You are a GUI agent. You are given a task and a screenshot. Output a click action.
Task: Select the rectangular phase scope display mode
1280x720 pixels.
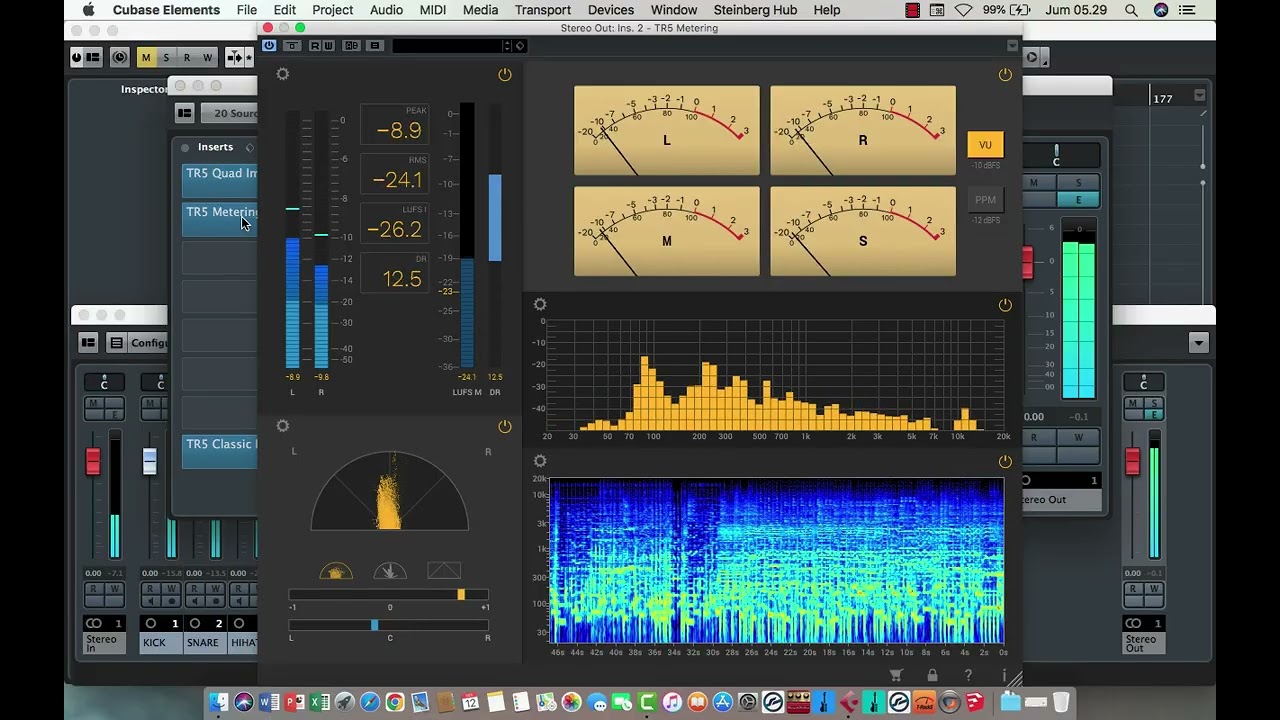pyautogui.click(x=444, y=571)
